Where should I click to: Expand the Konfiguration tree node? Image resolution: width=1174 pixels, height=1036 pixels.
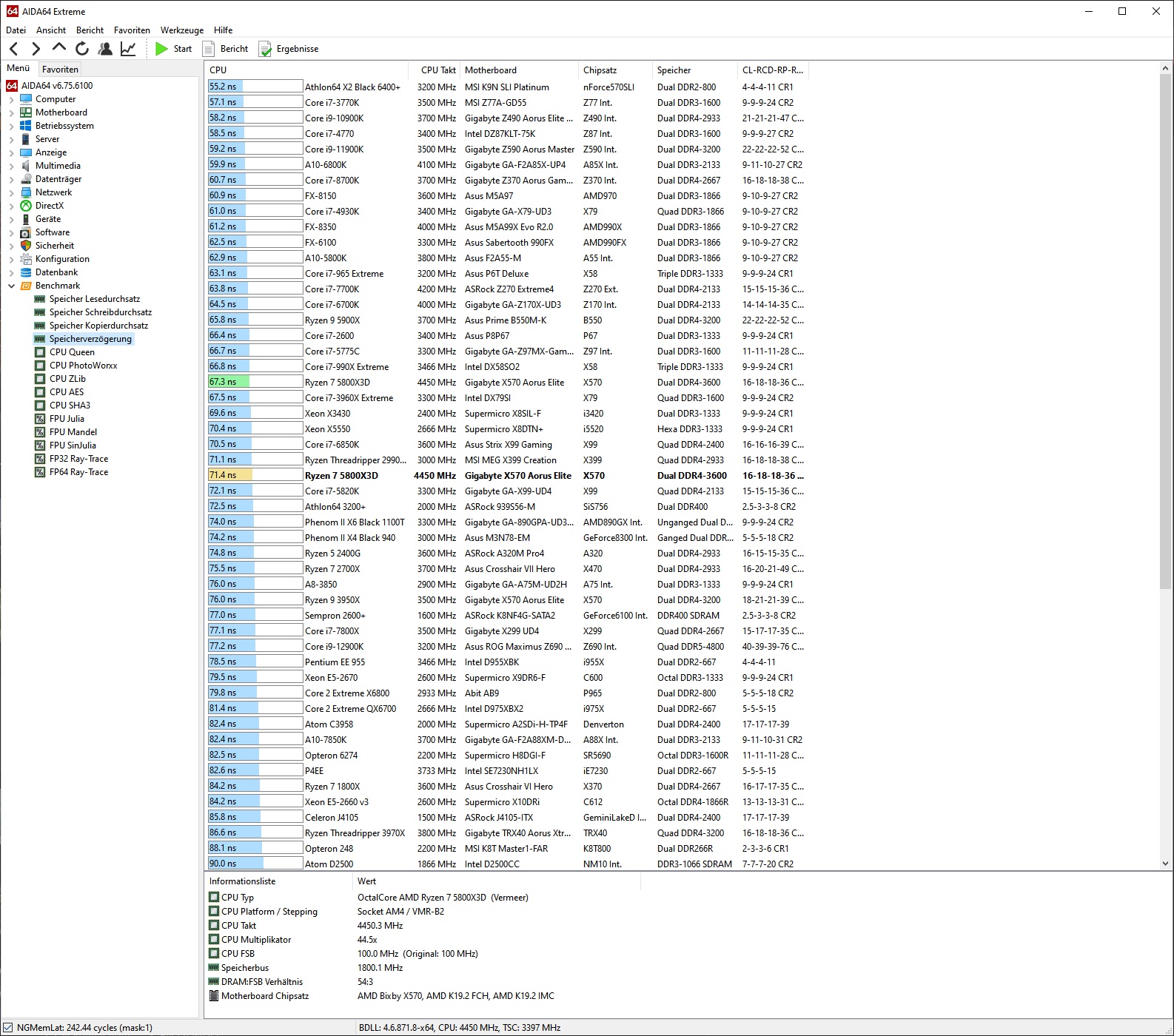click(x=12, y=259)
